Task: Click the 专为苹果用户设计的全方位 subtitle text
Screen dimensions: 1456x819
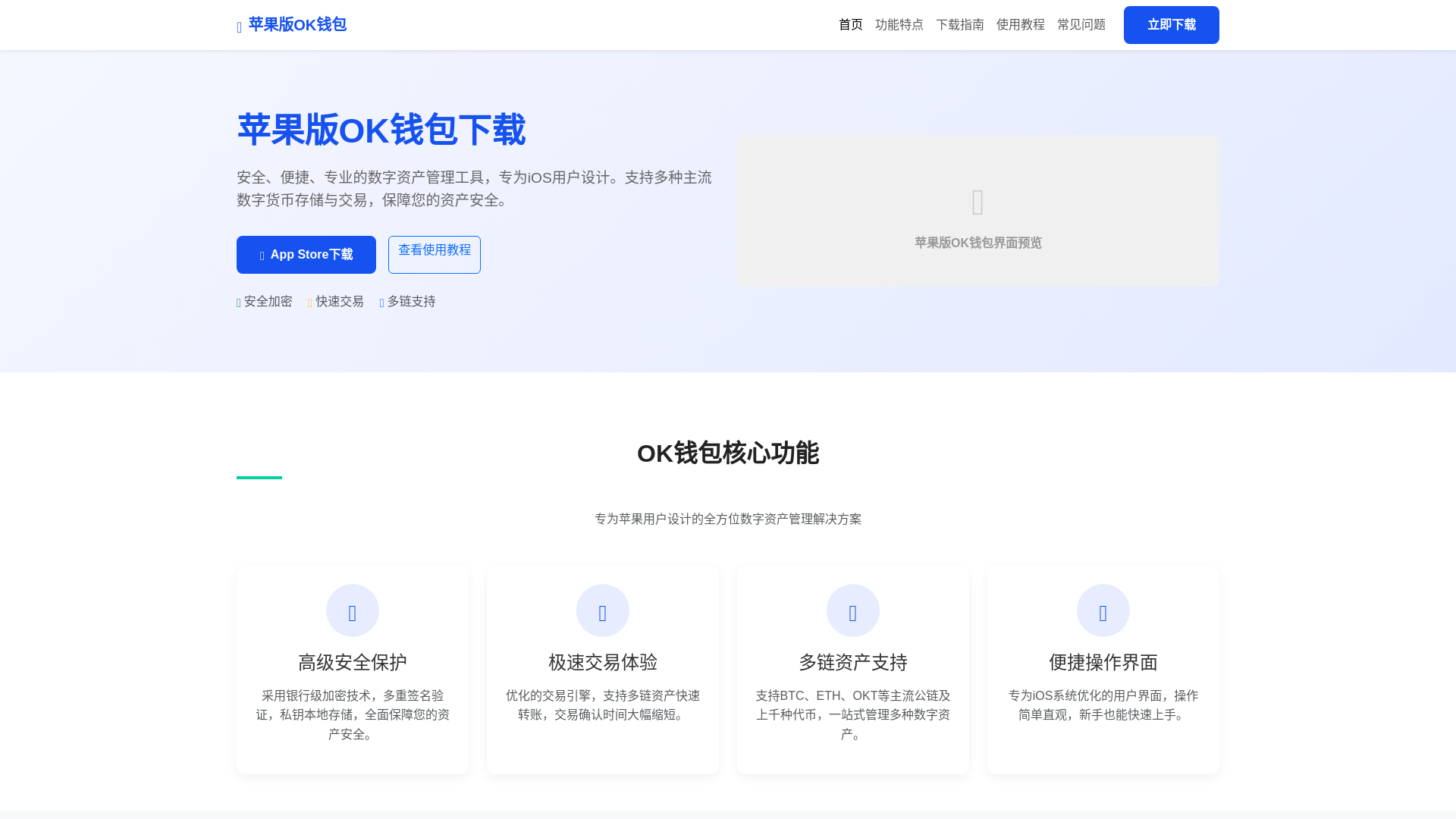Action: tap(728, 519)
